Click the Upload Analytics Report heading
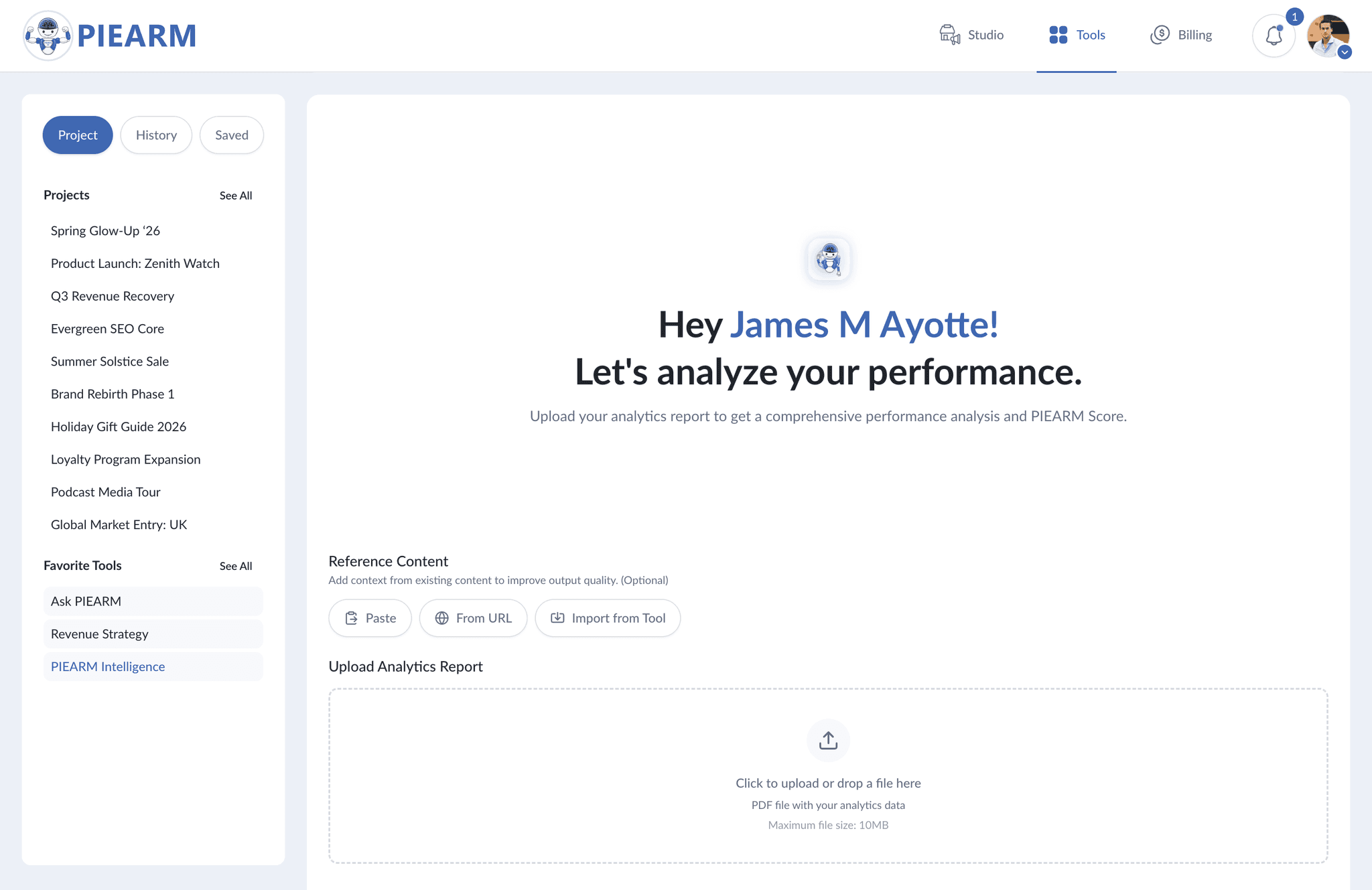The width and height of the screenshot is (1372, 890). (405, 667)
